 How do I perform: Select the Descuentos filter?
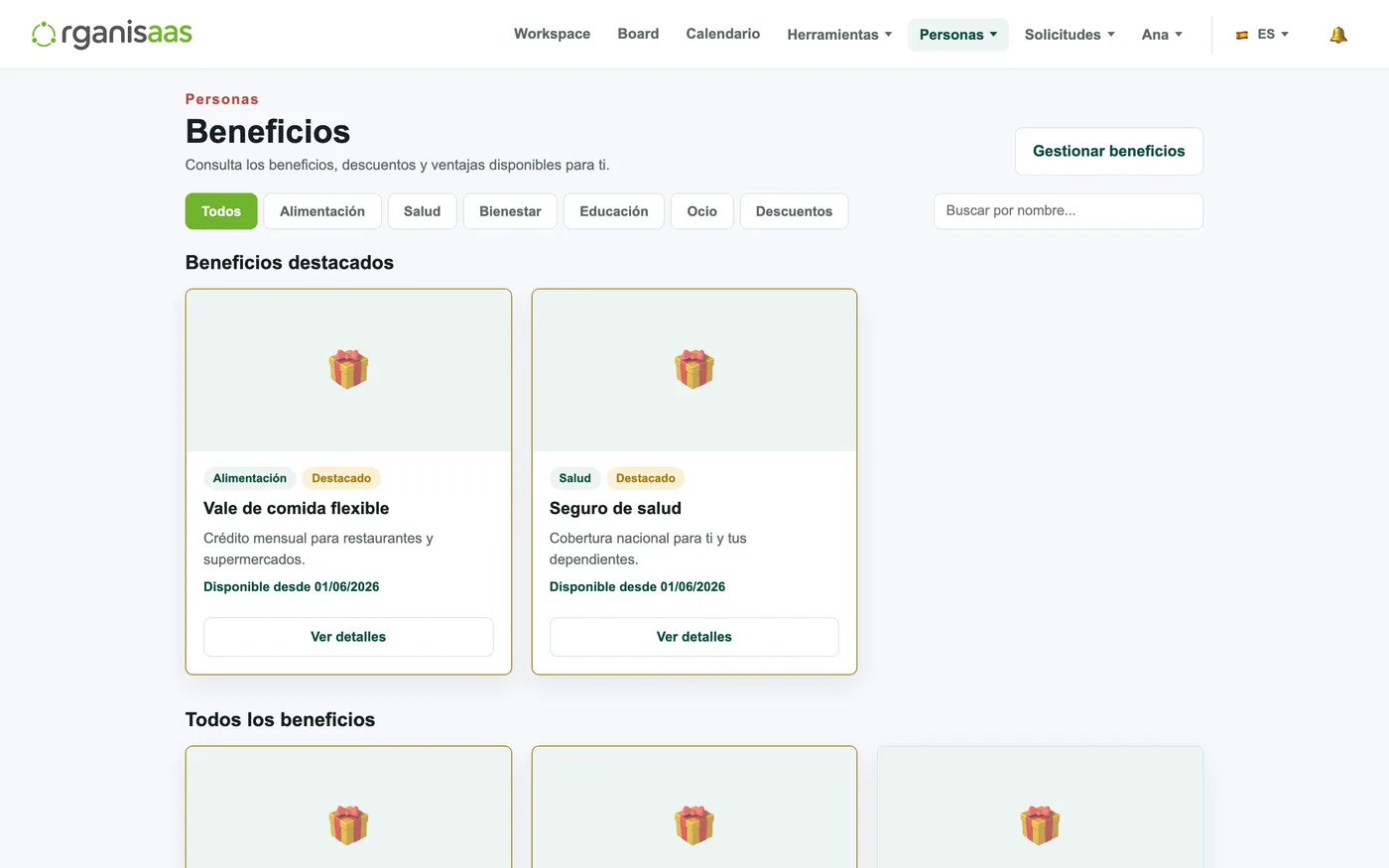tap(794, 211)
